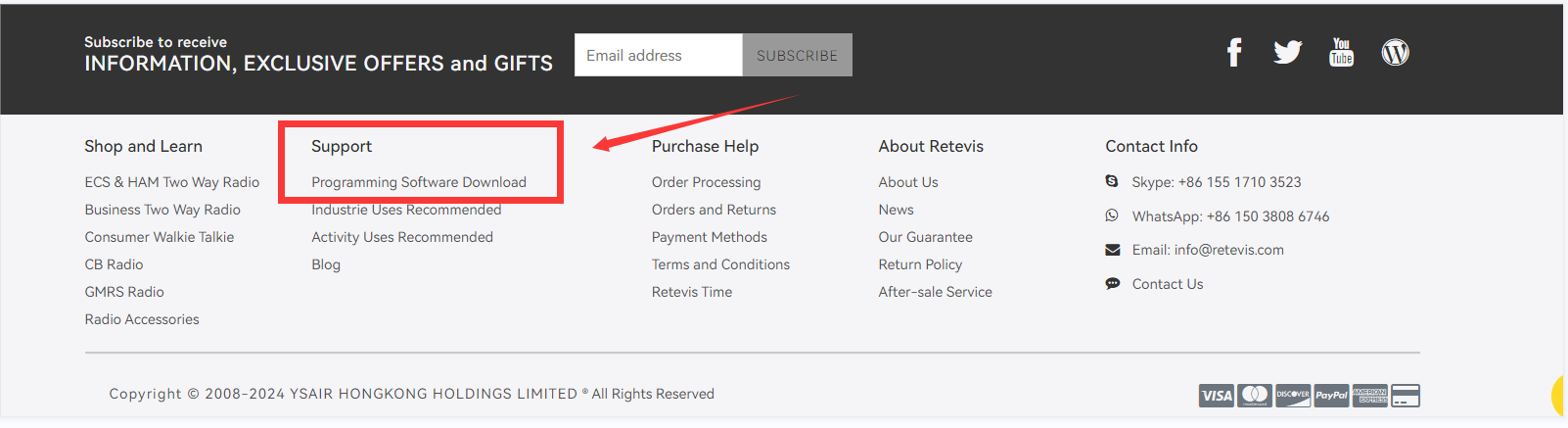Go to ECS & HAM Two Way Radio
The width and height of the screenshot is (1568, 428).
172,182
